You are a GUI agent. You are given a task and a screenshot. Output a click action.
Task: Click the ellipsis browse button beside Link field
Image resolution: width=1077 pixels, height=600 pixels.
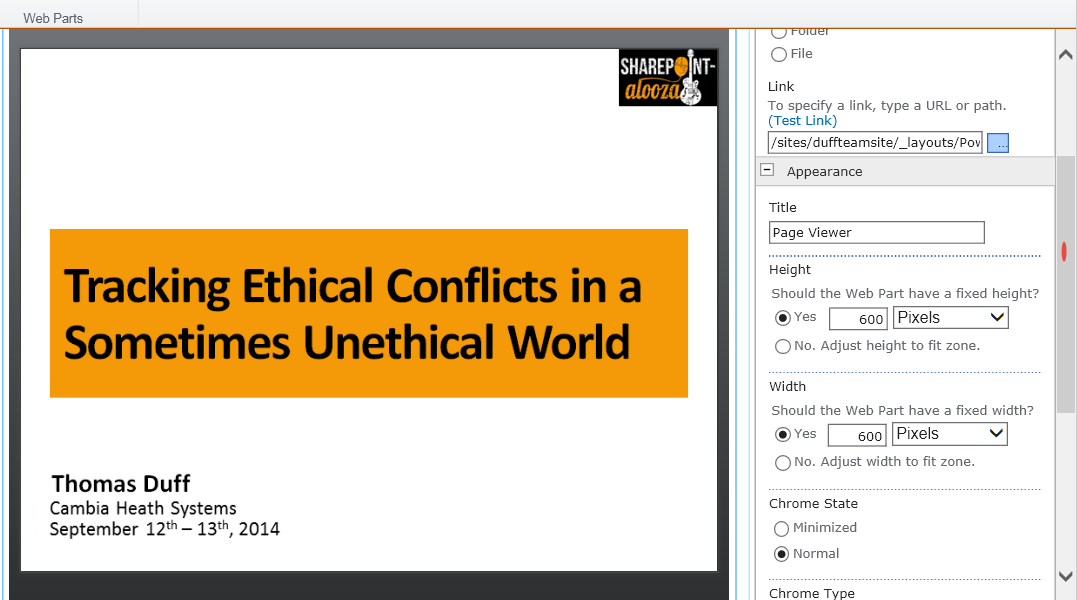click(998, 143)
